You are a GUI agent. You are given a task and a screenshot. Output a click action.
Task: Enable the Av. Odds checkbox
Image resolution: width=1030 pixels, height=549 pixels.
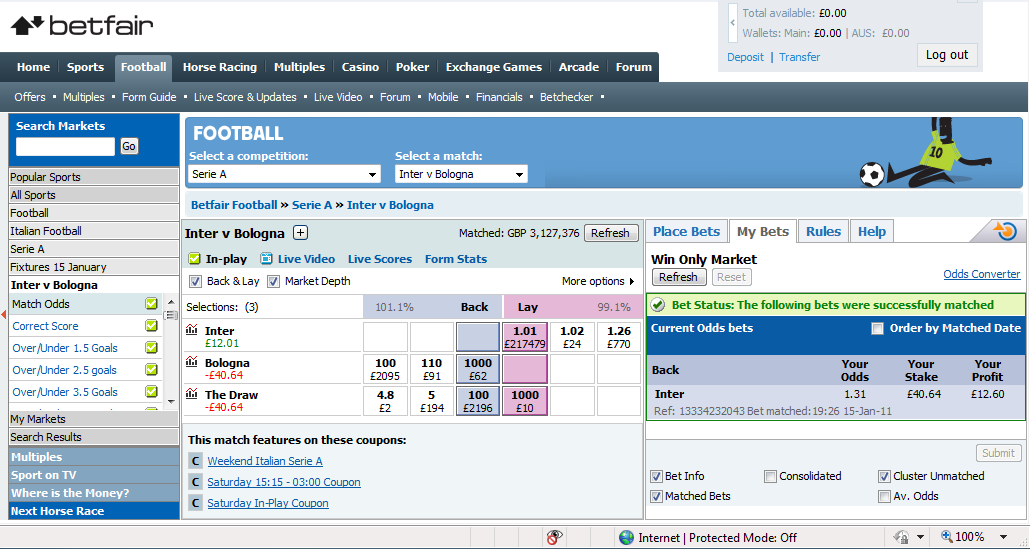[884, 496]
